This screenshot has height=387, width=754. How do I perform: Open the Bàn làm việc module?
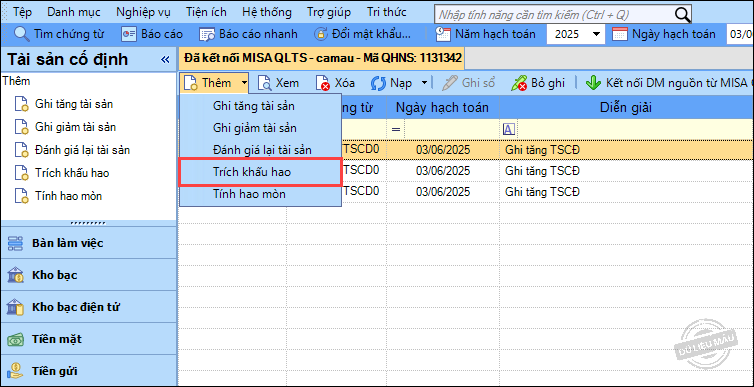click(89, 243)
